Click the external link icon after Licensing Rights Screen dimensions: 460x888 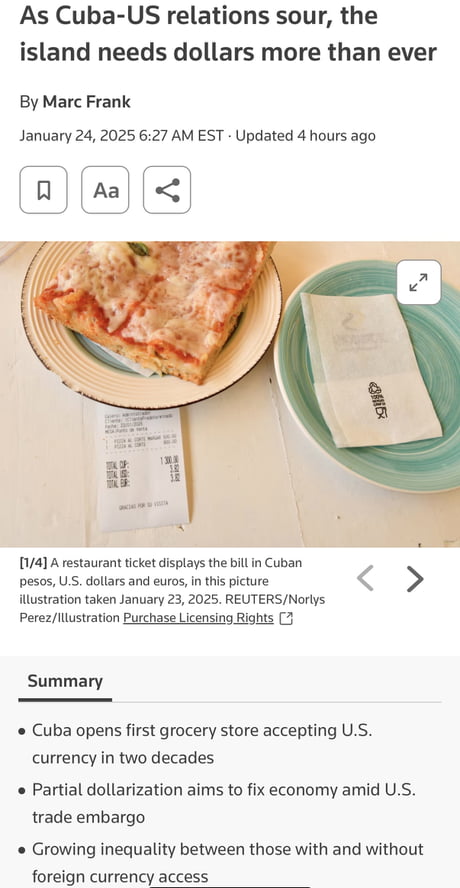pyautogui.click(x=287, y=619)
